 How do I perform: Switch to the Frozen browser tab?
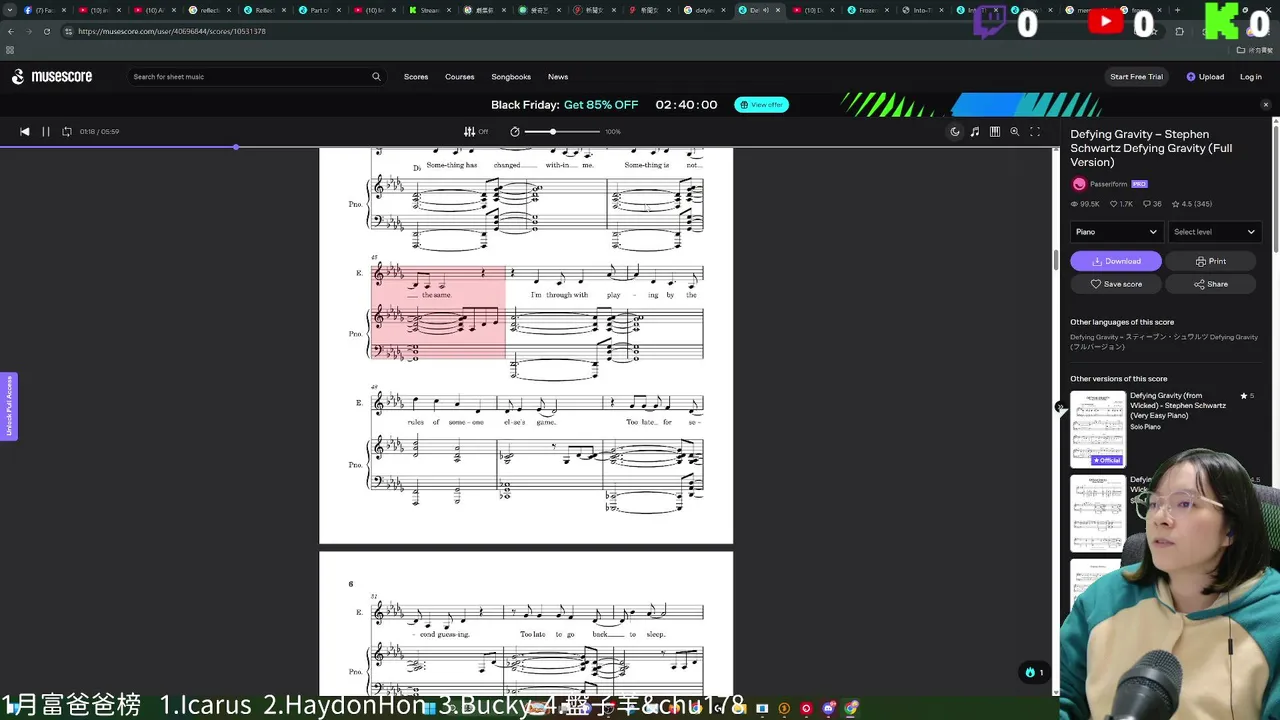point(866,10)
